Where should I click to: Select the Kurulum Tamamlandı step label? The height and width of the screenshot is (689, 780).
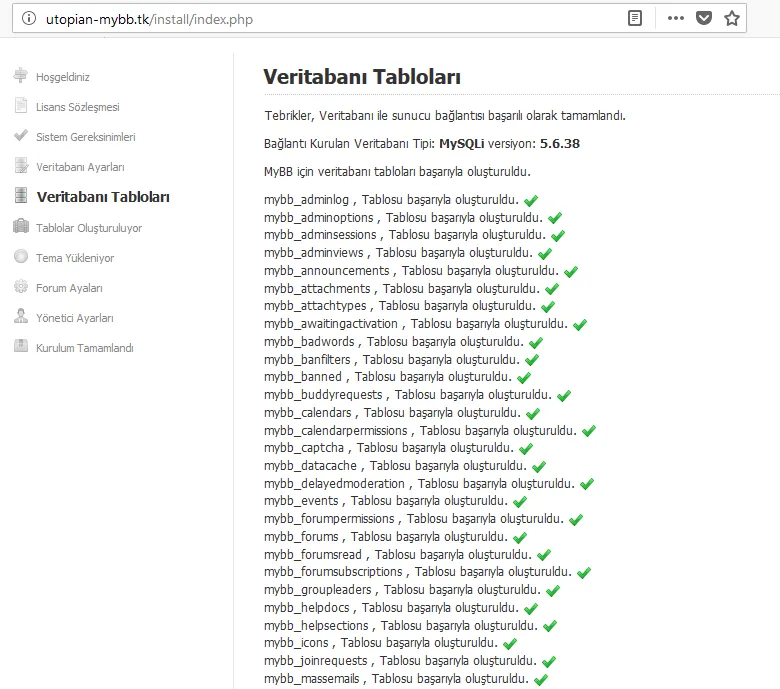pos(85,348)
